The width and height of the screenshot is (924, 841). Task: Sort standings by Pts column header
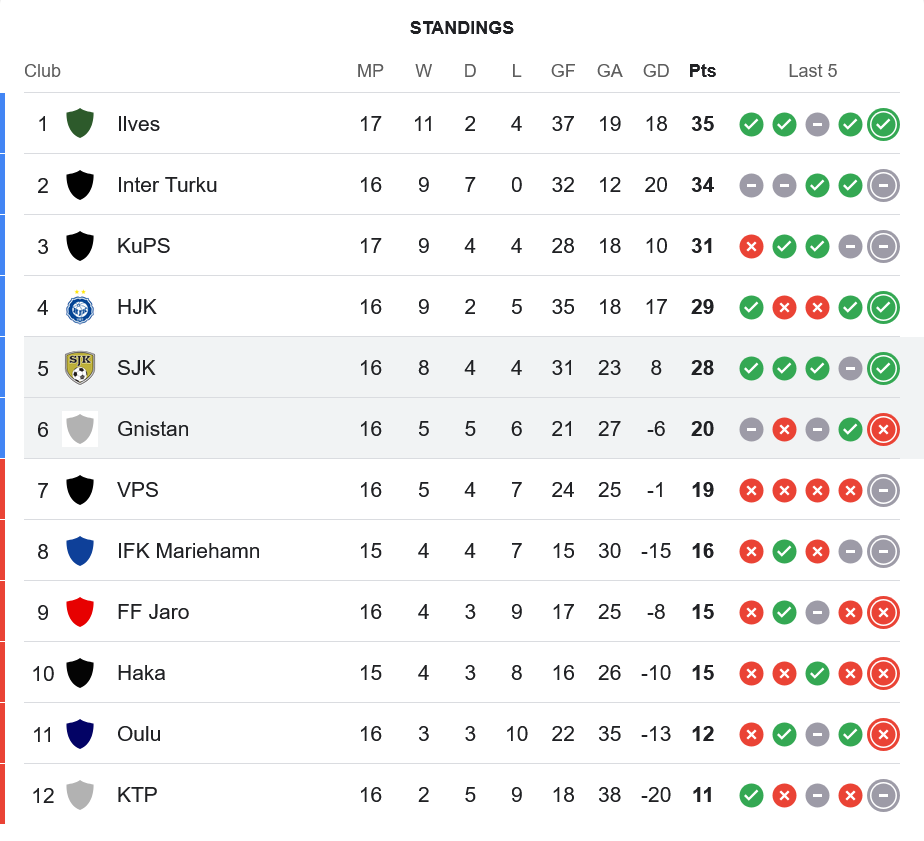[x=702, y=71]
